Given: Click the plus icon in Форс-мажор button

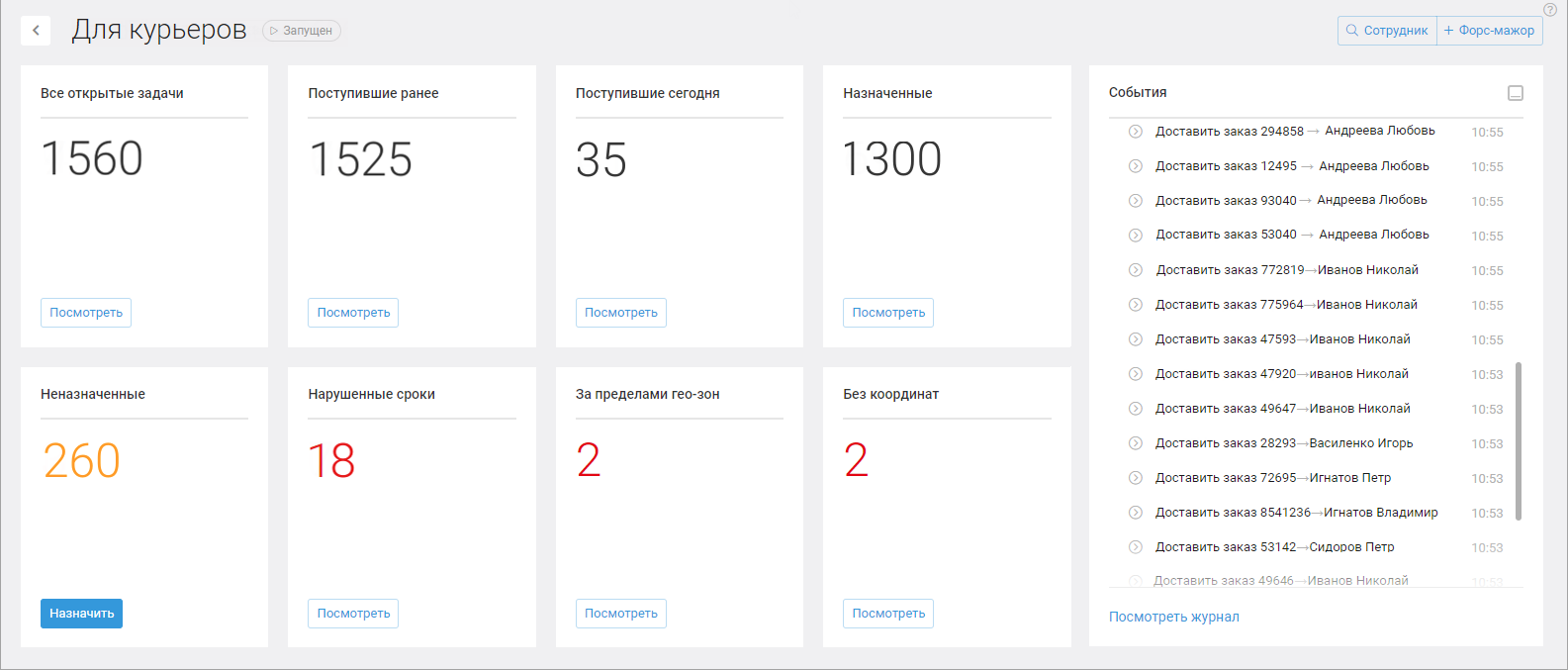Looking at the screenshot, I should pyautogui.click(x=1449, y=31).
